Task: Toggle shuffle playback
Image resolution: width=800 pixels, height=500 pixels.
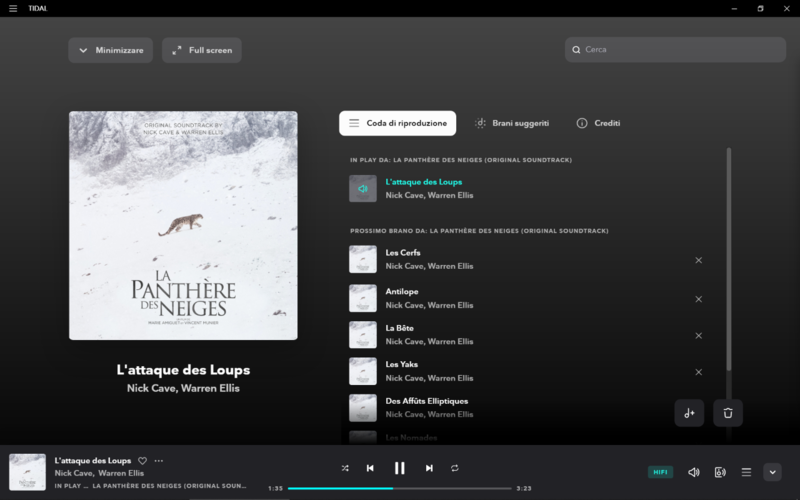Action: tap(345, 468)
